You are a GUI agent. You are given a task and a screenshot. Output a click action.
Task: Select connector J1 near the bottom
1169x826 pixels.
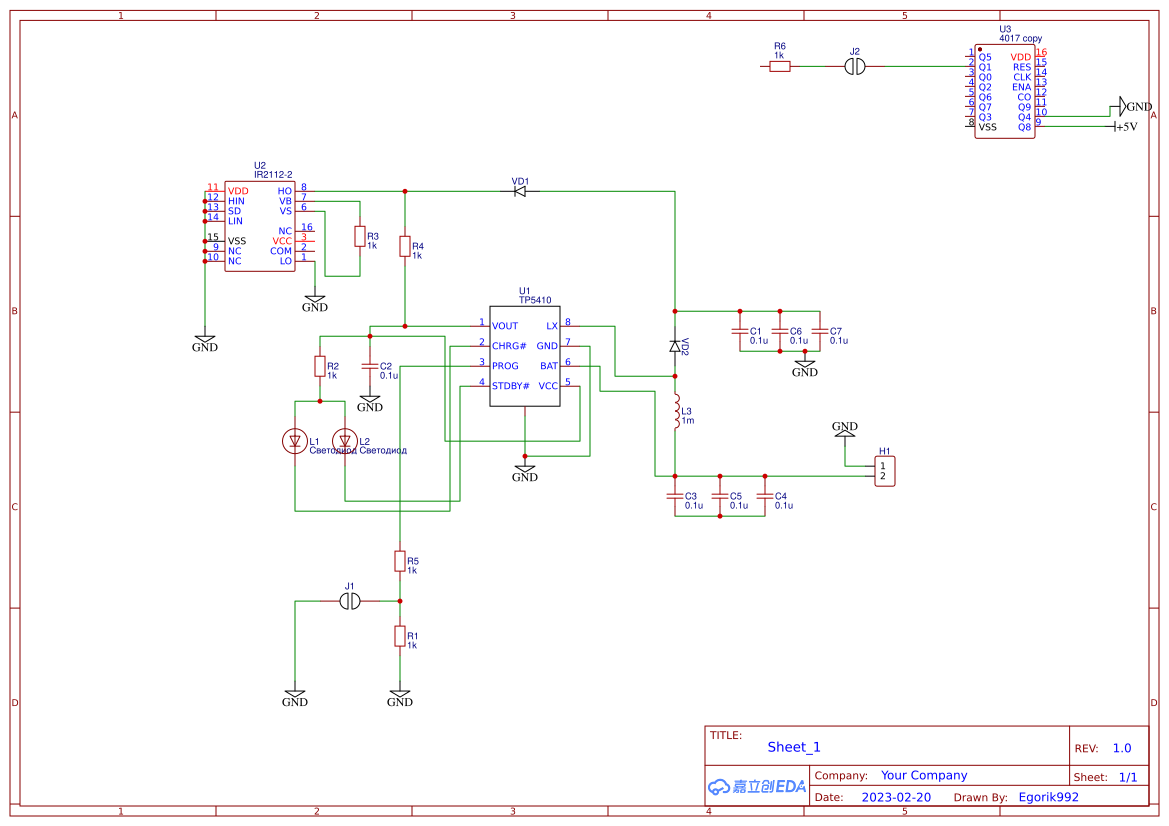click(350, 601)
